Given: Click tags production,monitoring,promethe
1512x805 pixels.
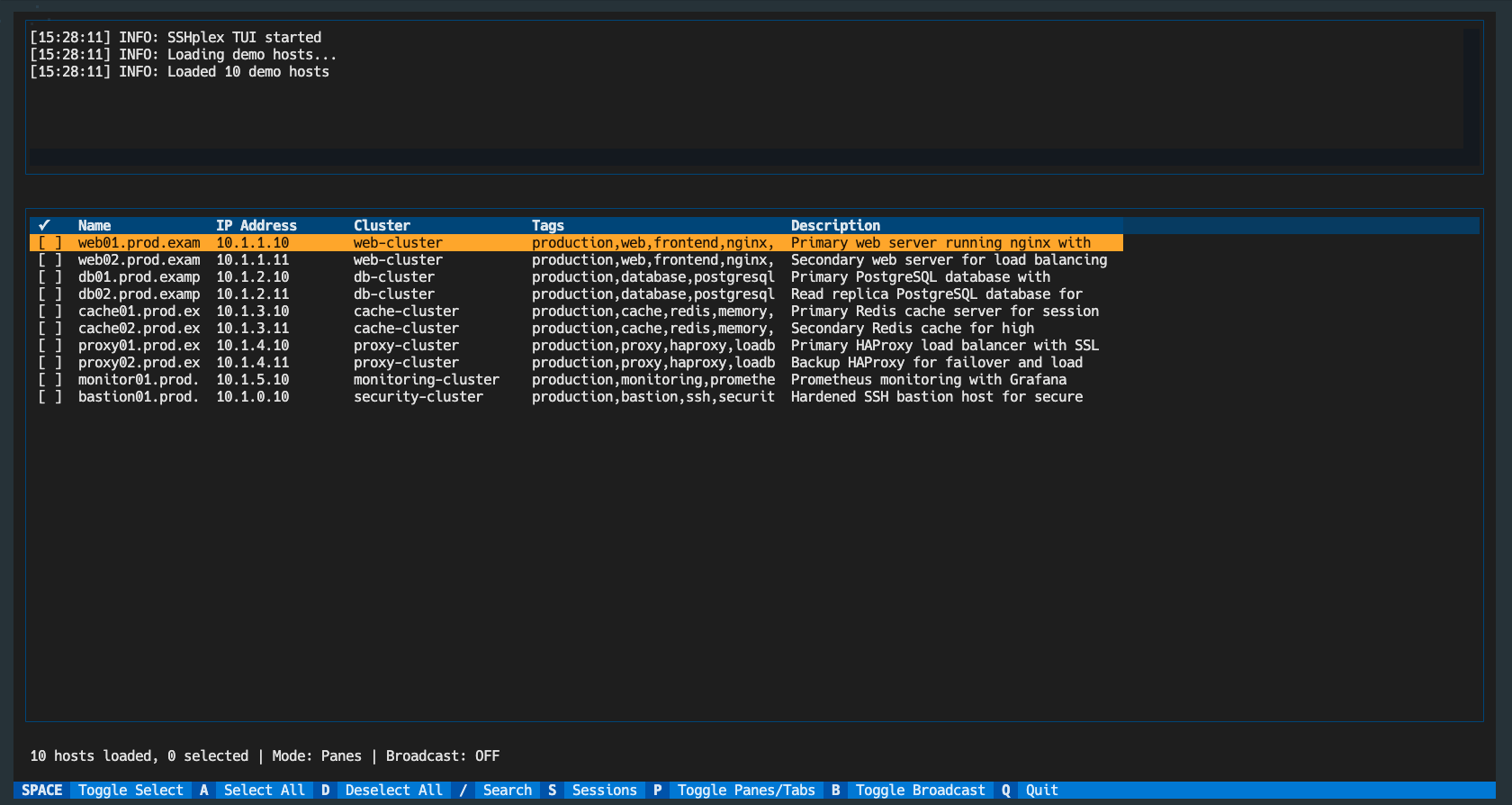Looking at the screenshot, I should tap(653, 380).
